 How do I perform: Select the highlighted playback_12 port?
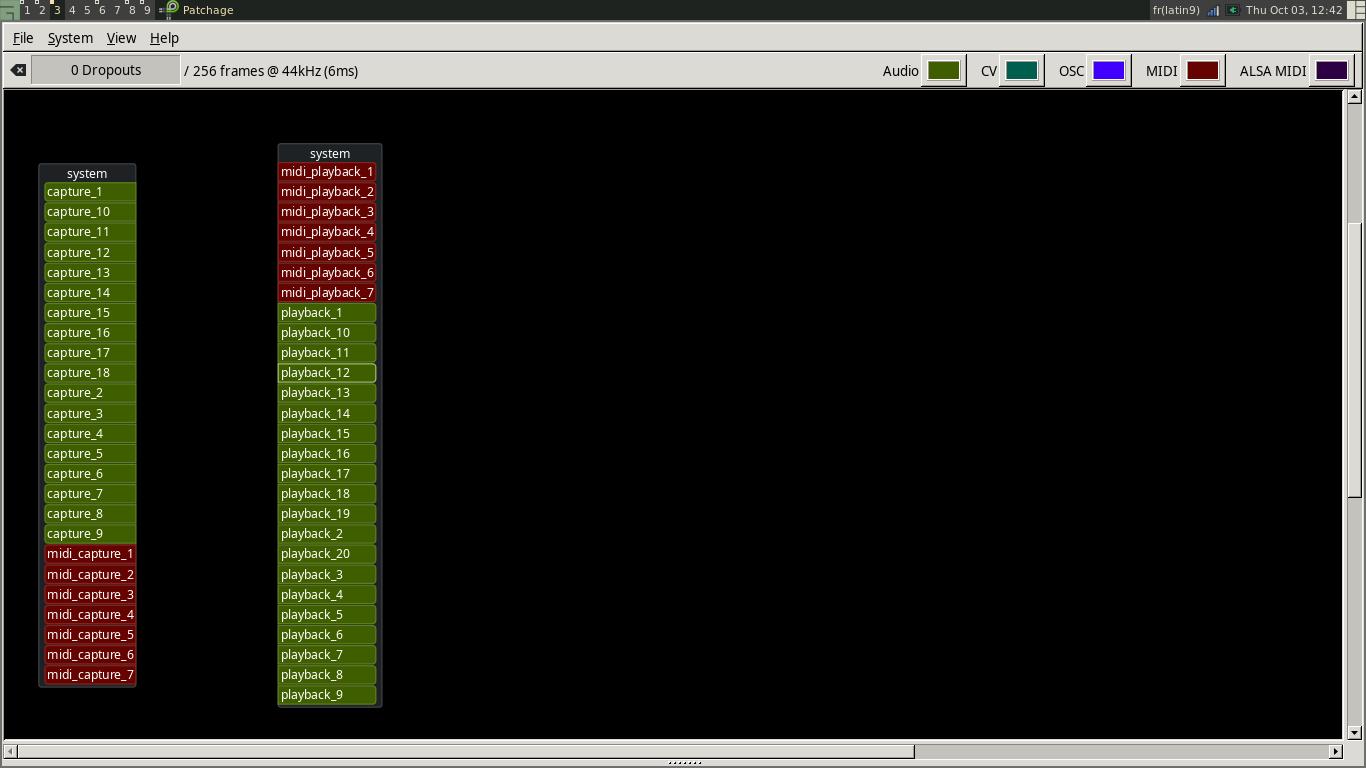coord(327,373)
